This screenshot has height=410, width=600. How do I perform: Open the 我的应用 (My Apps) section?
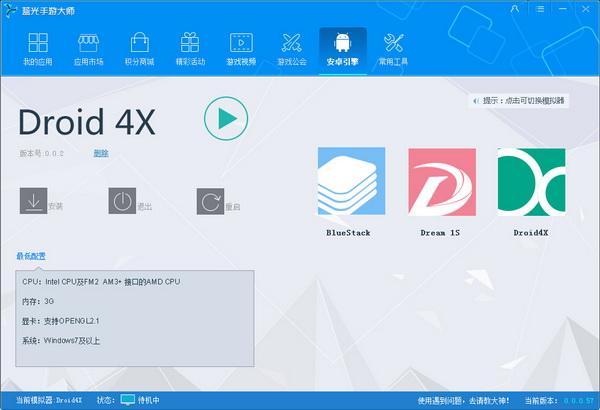(x=38, y=49)
